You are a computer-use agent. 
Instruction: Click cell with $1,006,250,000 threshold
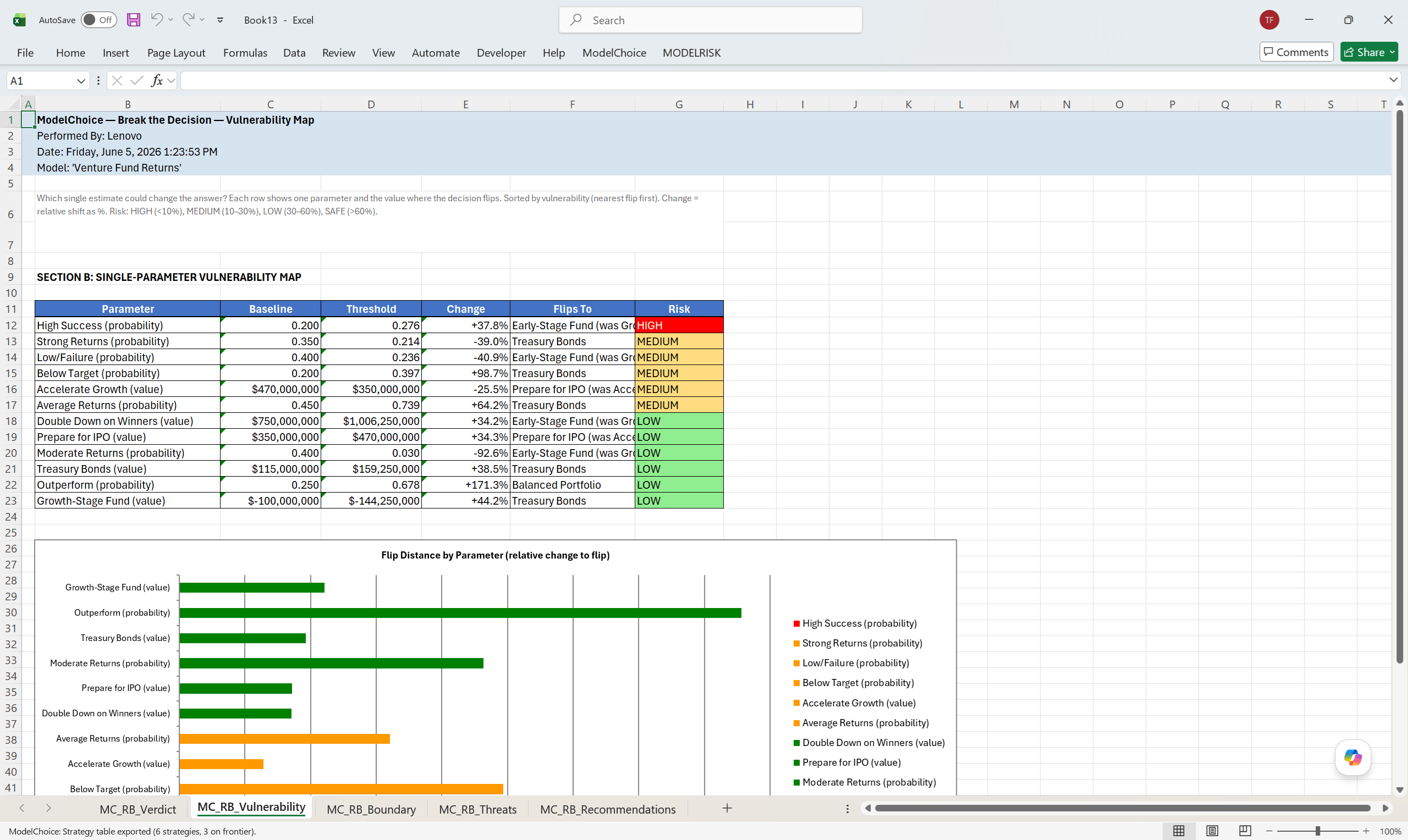coord(371,421)
